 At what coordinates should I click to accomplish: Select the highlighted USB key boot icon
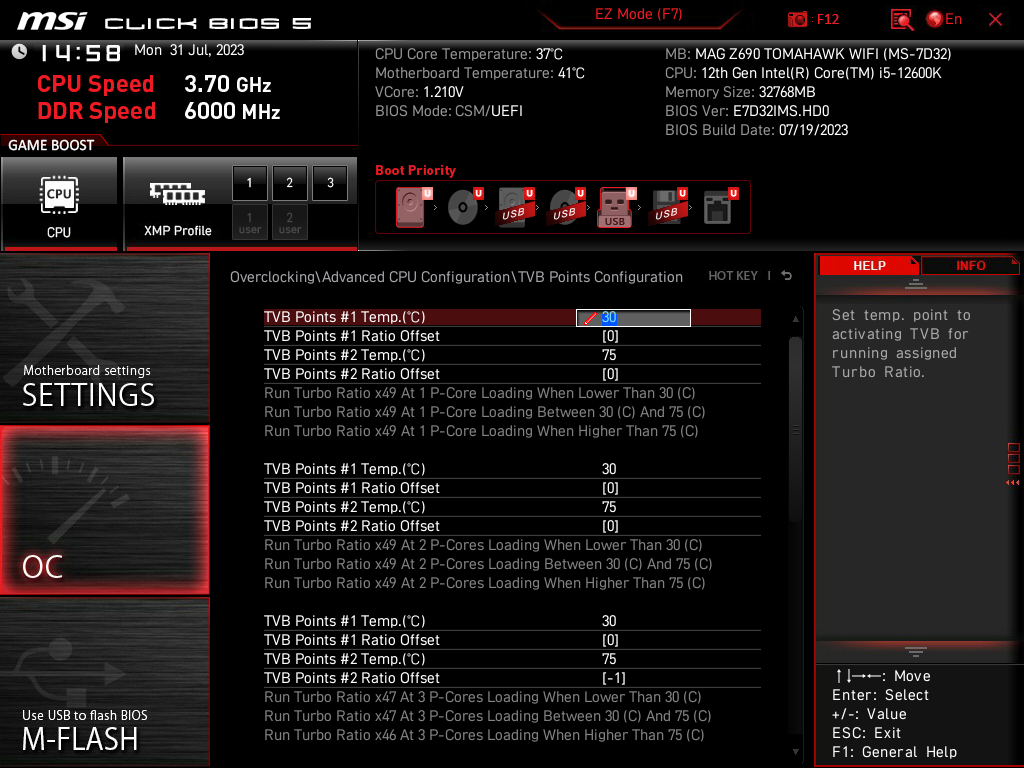616,207
